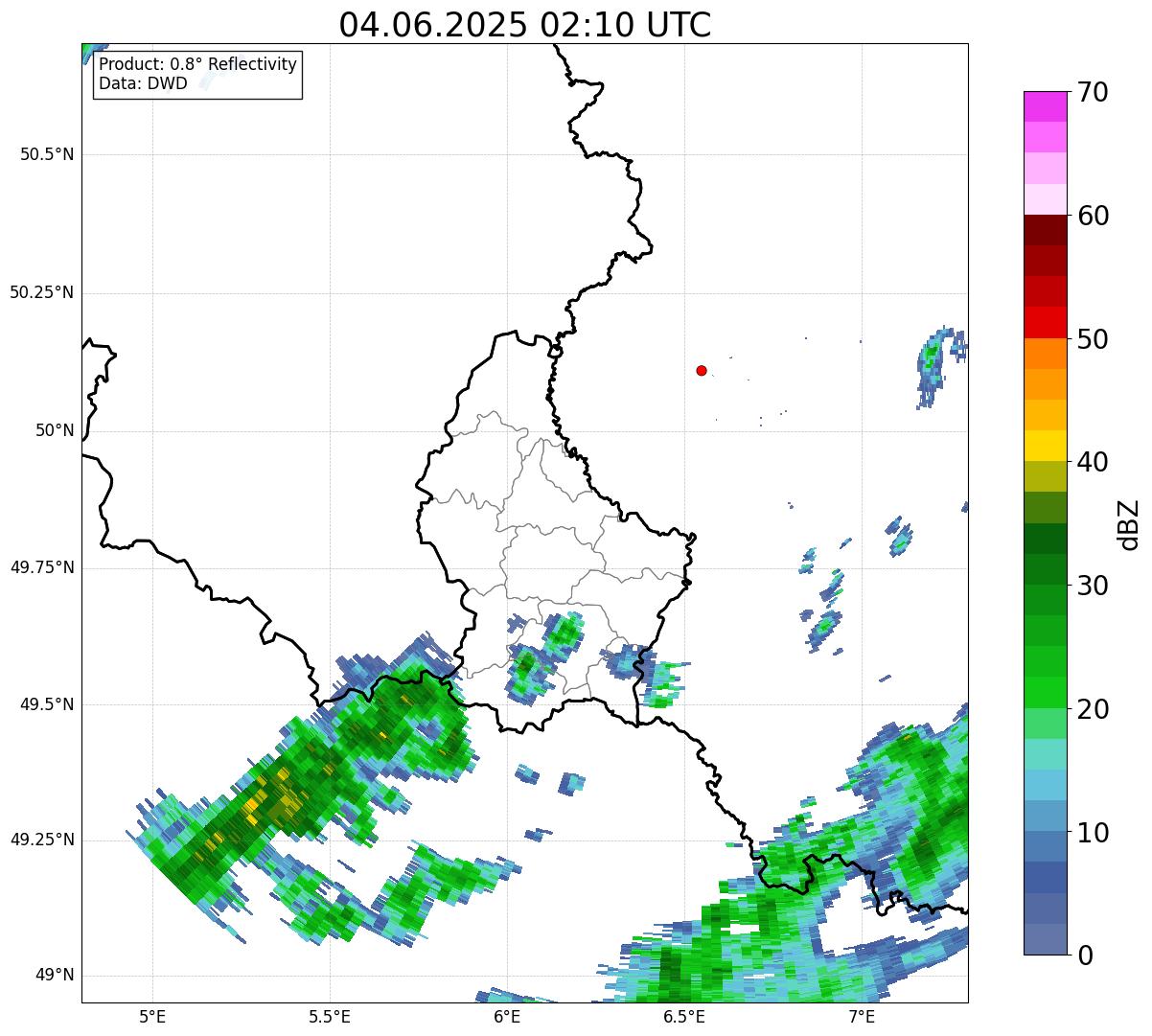Click the colorbar tick label 60

(x=1092, y=216)
